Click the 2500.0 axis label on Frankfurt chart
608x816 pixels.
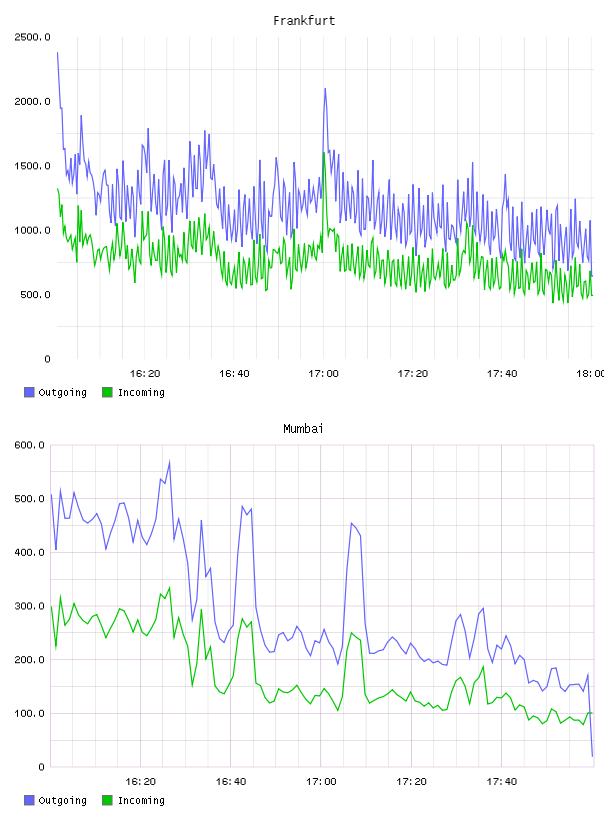[32, 37]
